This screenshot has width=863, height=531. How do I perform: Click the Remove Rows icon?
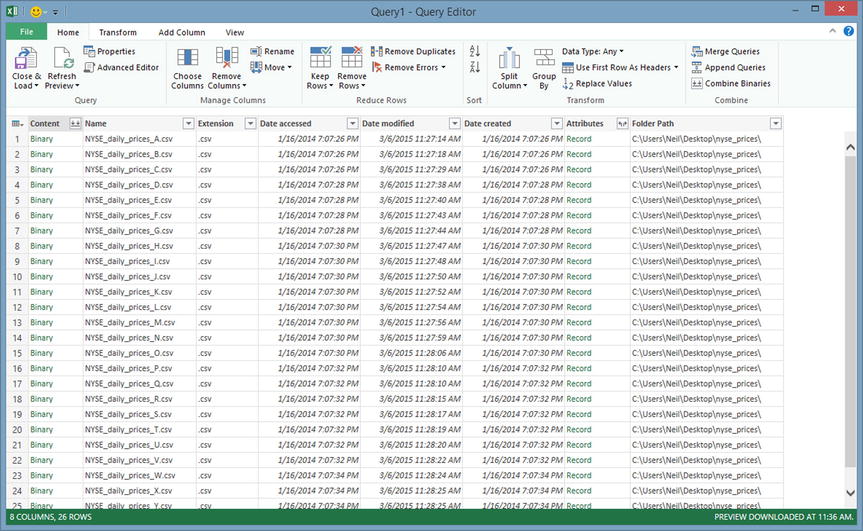click(352, 58)
